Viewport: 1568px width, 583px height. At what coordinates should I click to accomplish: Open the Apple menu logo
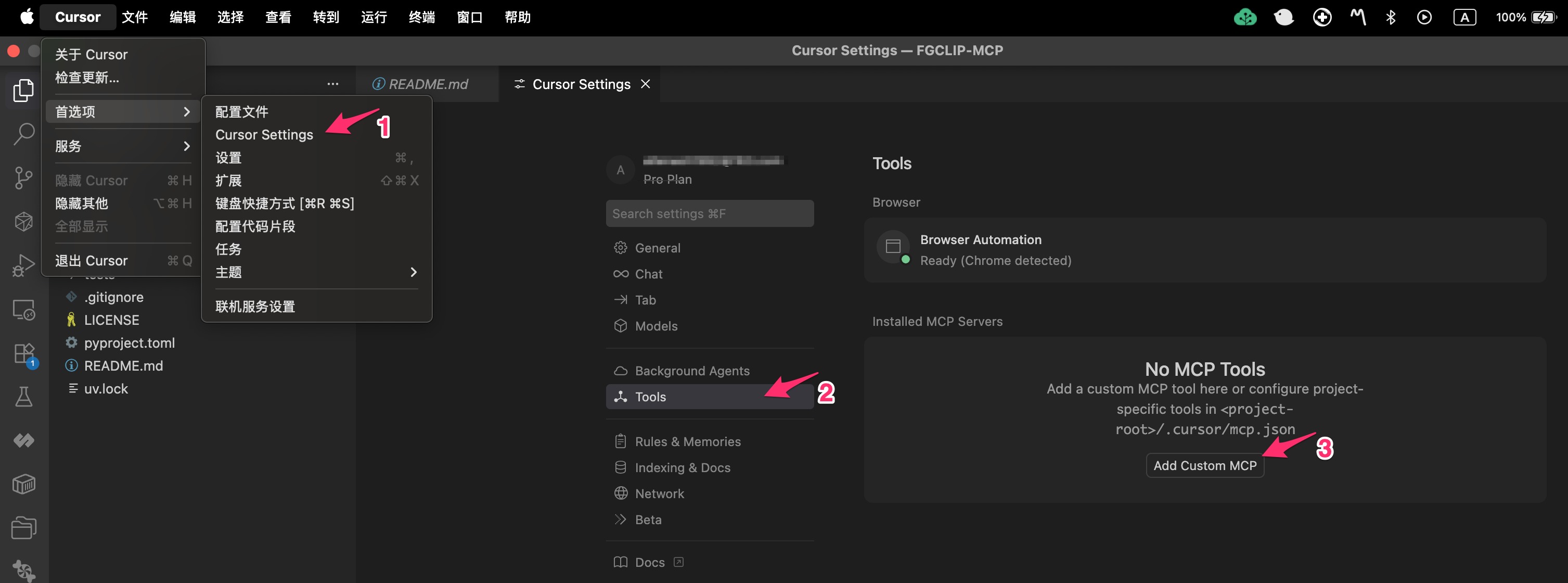27,17
